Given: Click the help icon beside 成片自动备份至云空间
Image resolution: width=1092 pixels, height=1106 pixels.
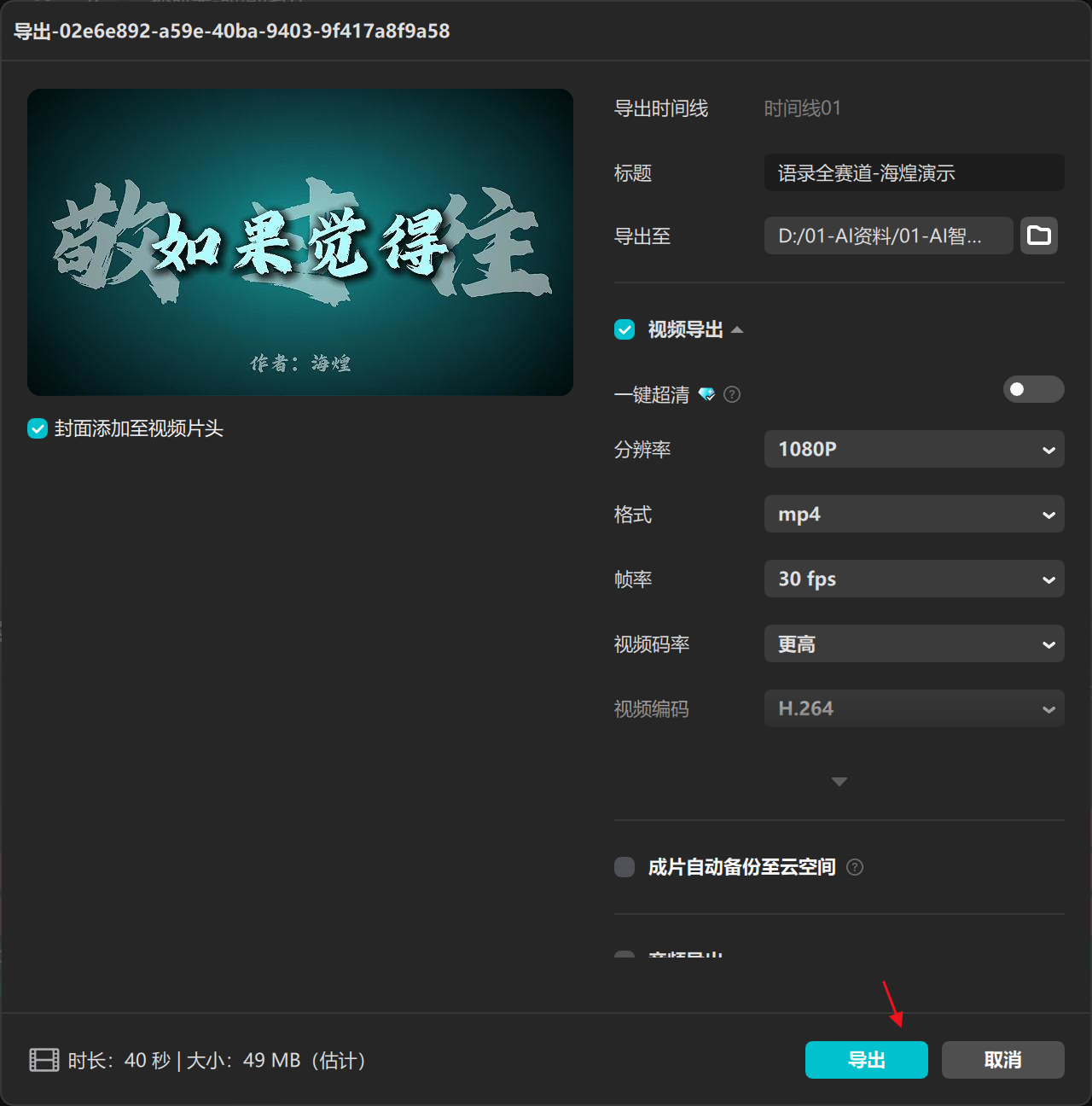Looking at the screenshot, I should coord(855,867).
